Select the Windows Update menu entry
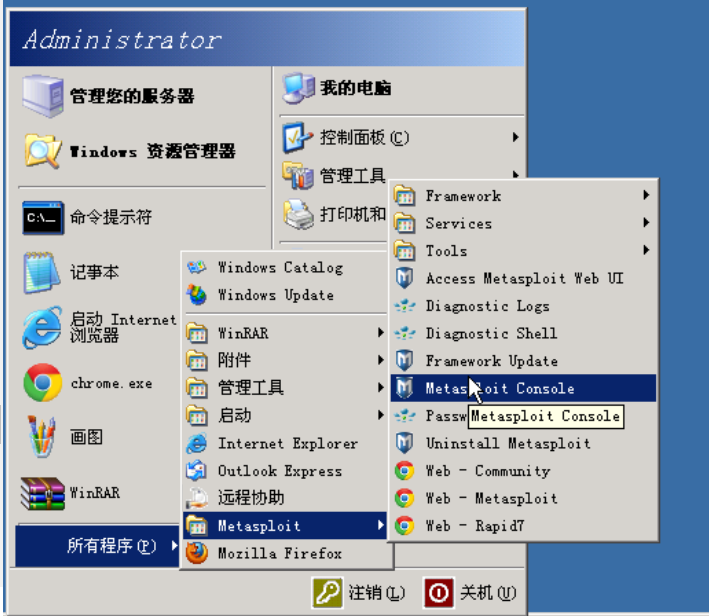This screenshot has height=616, width=709. tap(285, 295)
